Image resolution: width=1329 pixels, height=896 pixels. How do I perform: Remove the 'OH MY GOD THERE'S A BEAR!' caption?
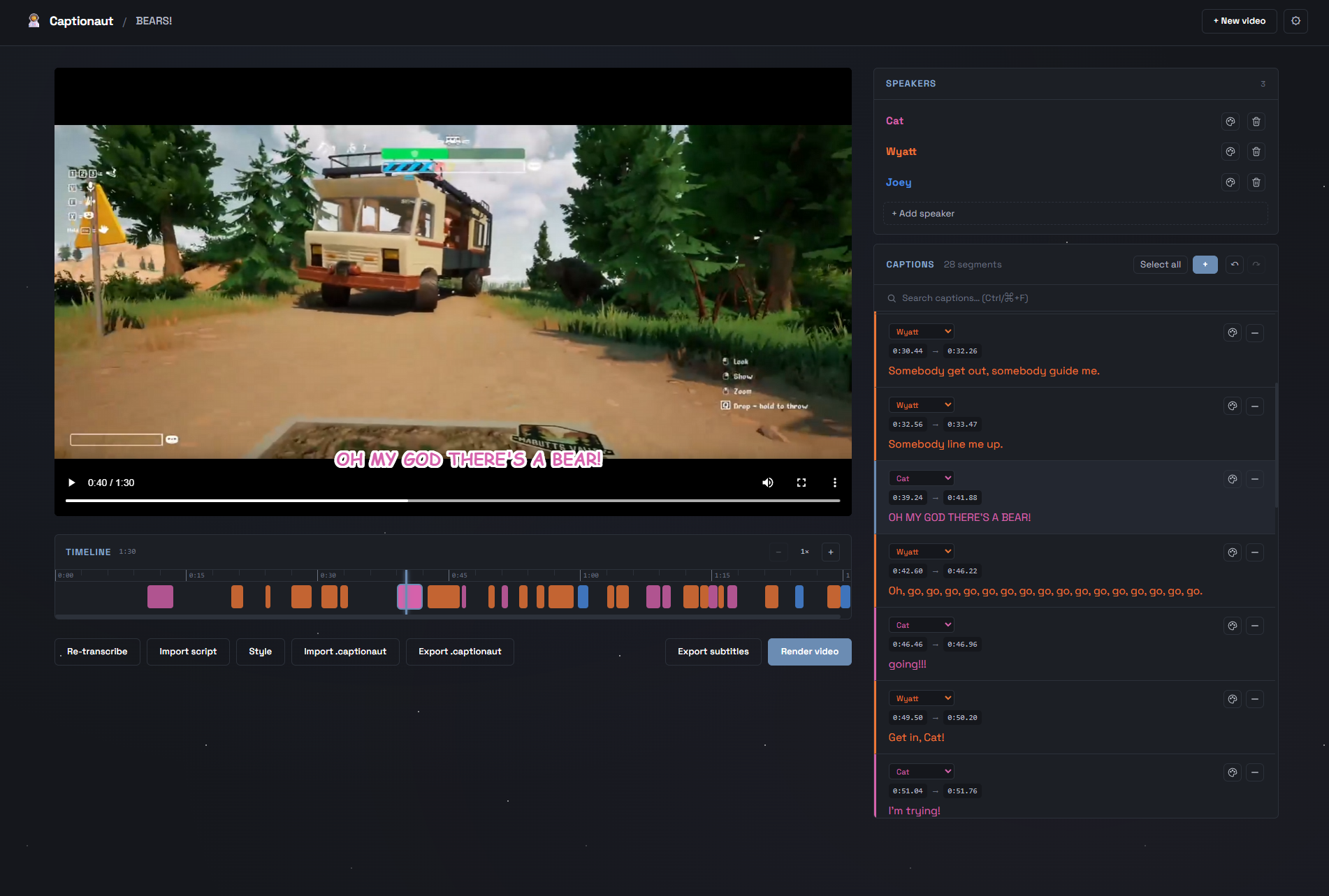click(1255, 479)
